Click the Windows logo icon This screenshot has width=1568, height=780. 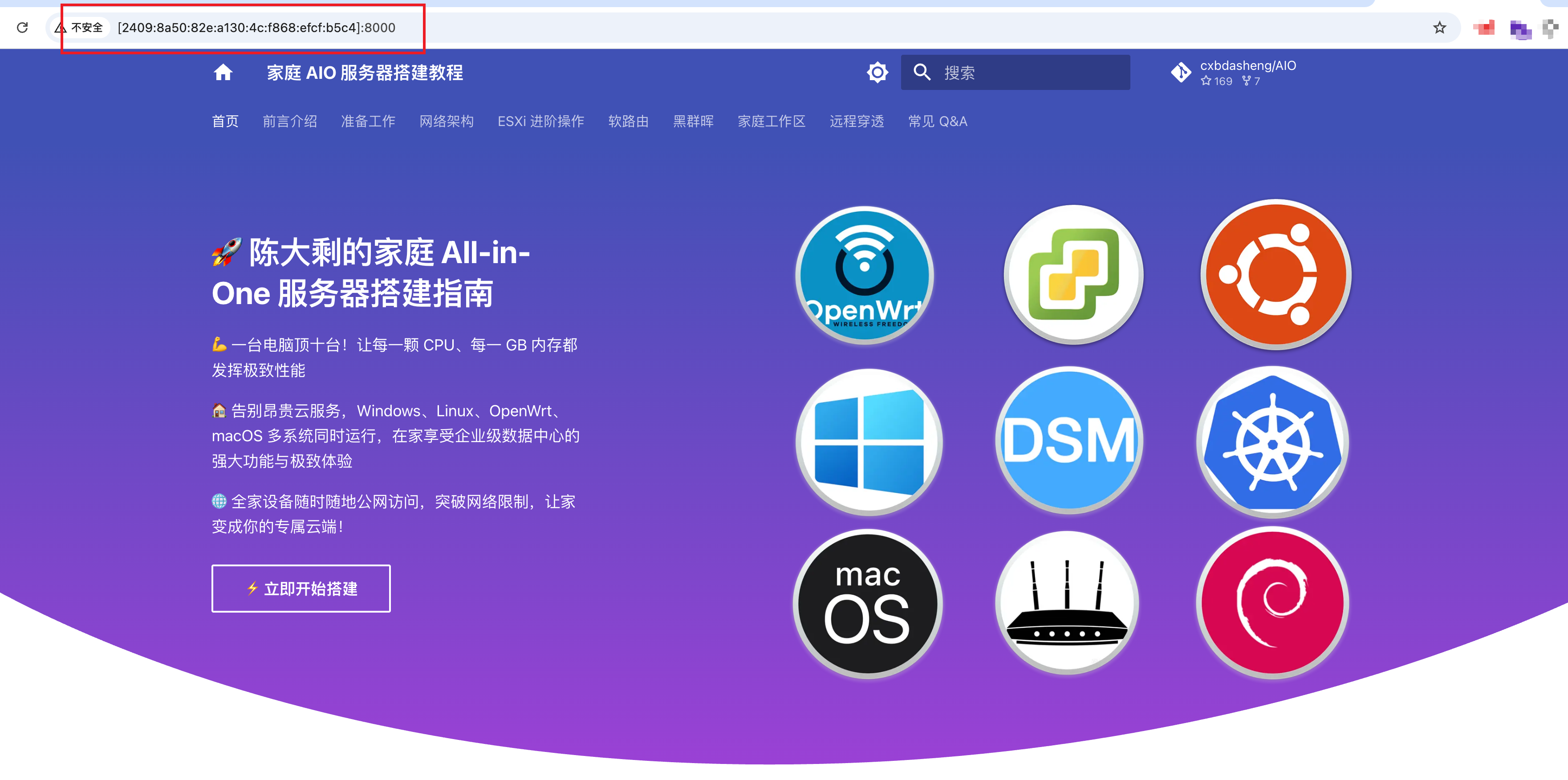[869, 439]
